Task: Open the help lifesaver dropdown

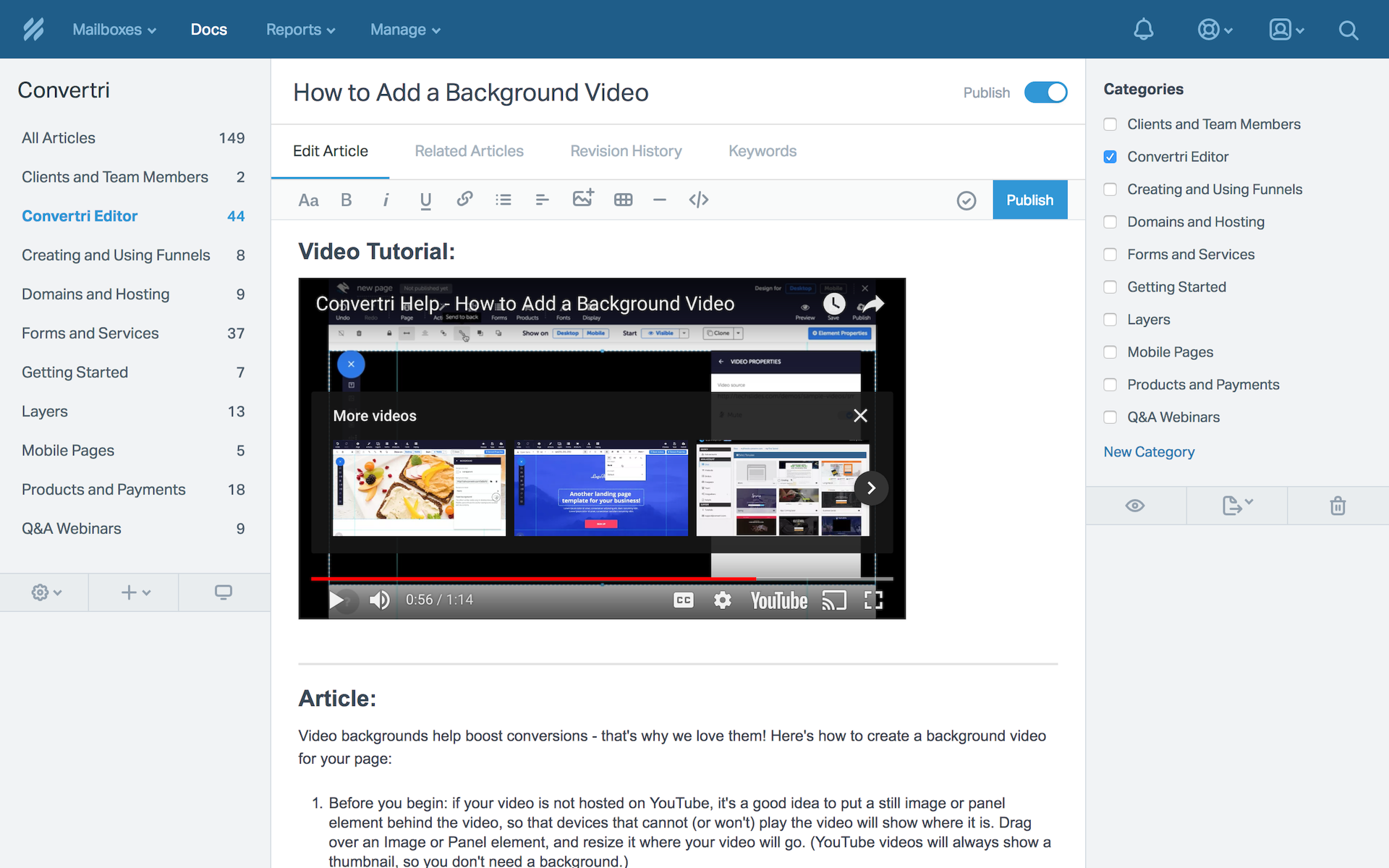Action: coord(1215,30)
